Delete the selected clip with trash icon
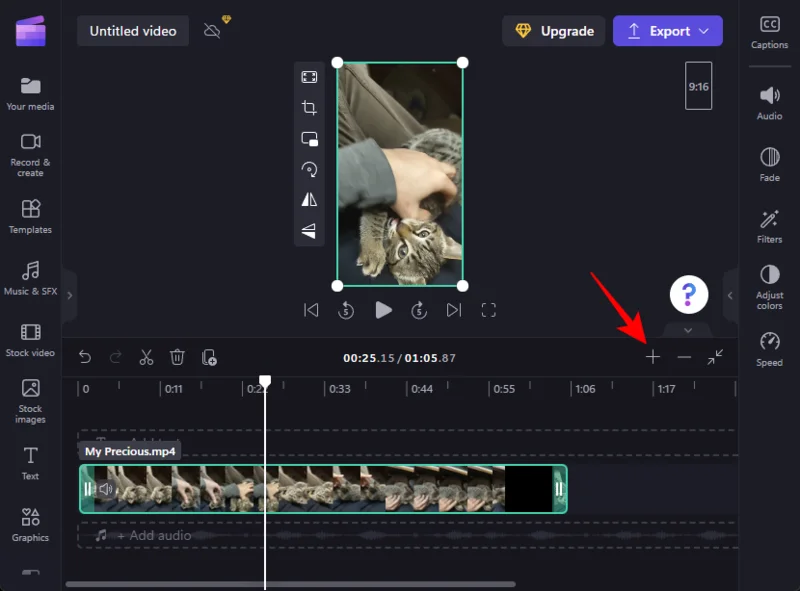This screenshot has height=591, width=800. pyautogui.click(x=178, y=357)
